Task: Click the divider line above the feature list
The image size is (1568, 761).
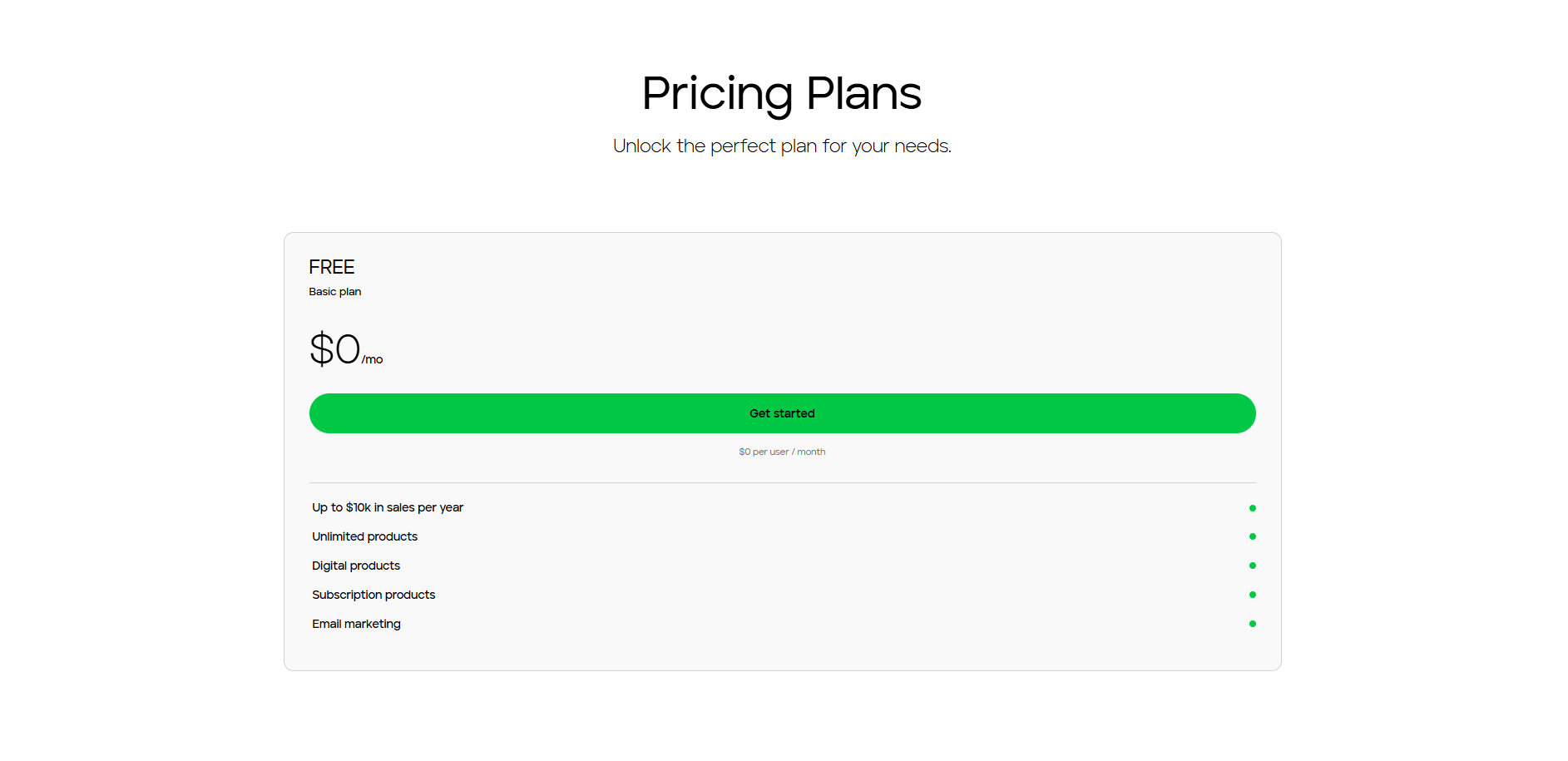Action: coord(782,482)
